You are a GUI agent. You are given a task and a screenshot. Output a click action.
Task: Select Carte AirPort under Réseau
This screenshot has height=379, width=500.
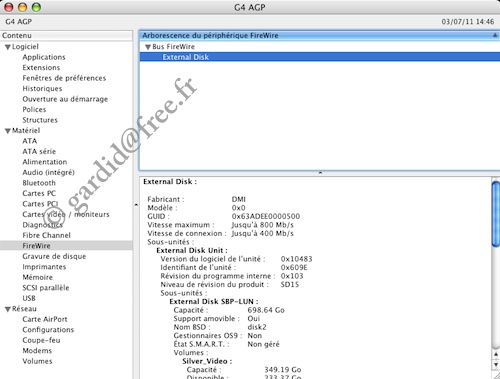[x=45, y=319]
